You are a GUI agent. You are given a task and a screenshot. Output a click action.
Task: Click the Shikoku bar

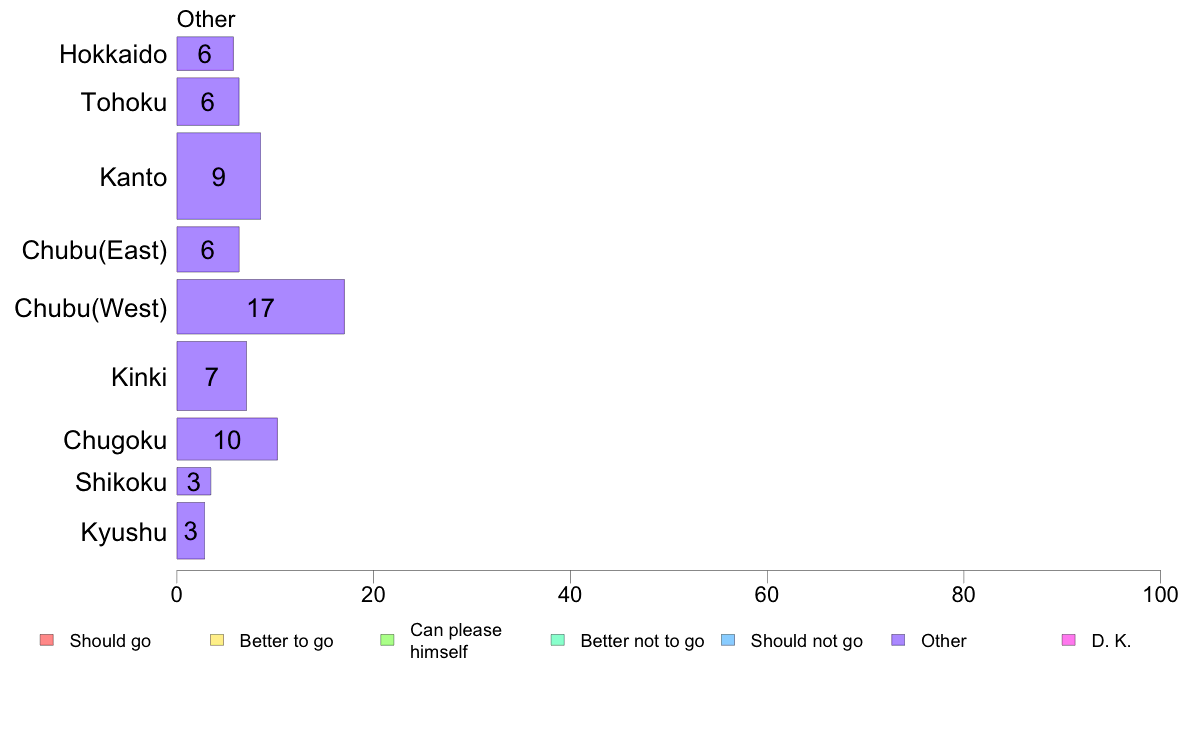tap(194, 482)
